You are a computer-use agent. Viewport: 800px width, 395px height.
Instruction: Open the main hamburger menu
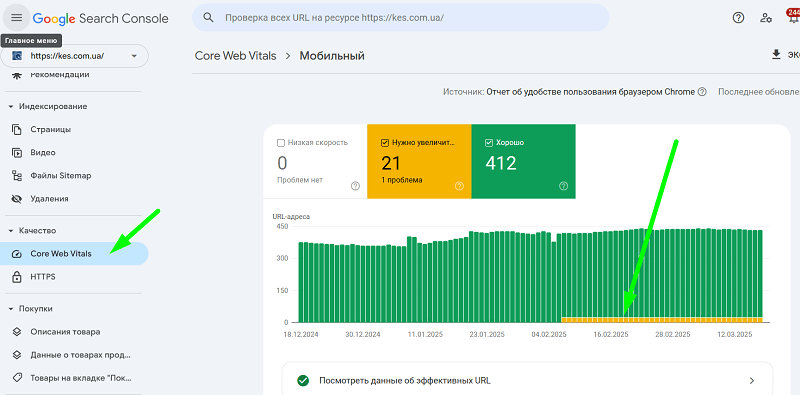[17, 18]
